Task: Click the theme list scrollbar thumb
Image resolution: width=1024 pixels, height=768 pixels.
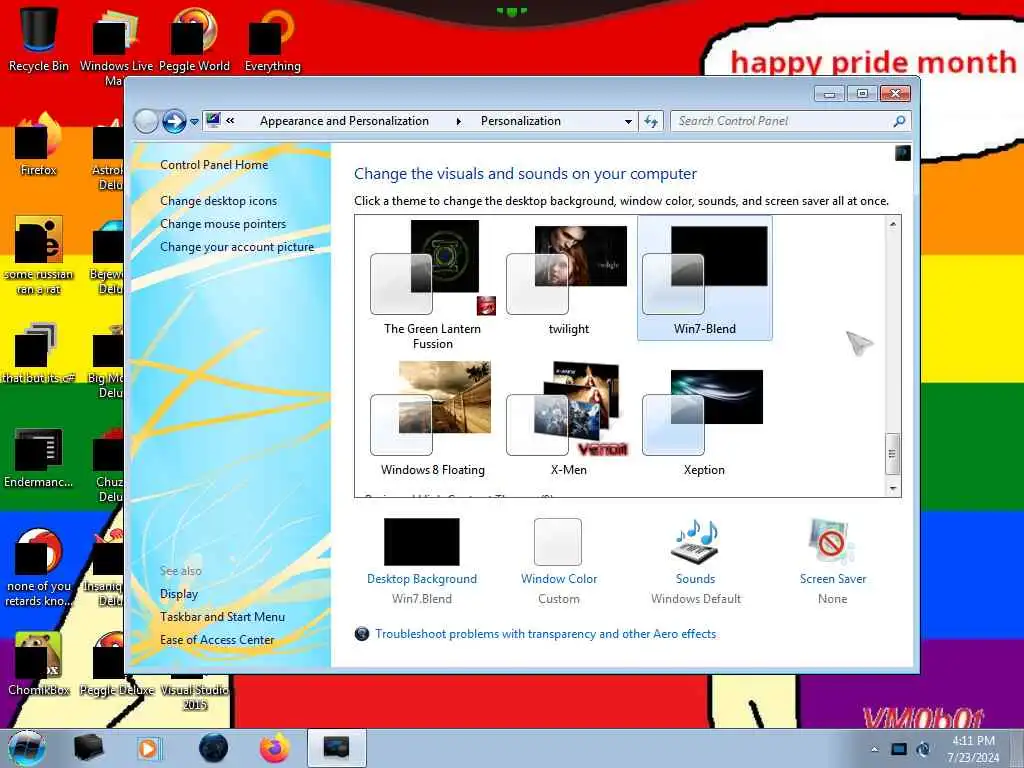Action: (893, 453)
